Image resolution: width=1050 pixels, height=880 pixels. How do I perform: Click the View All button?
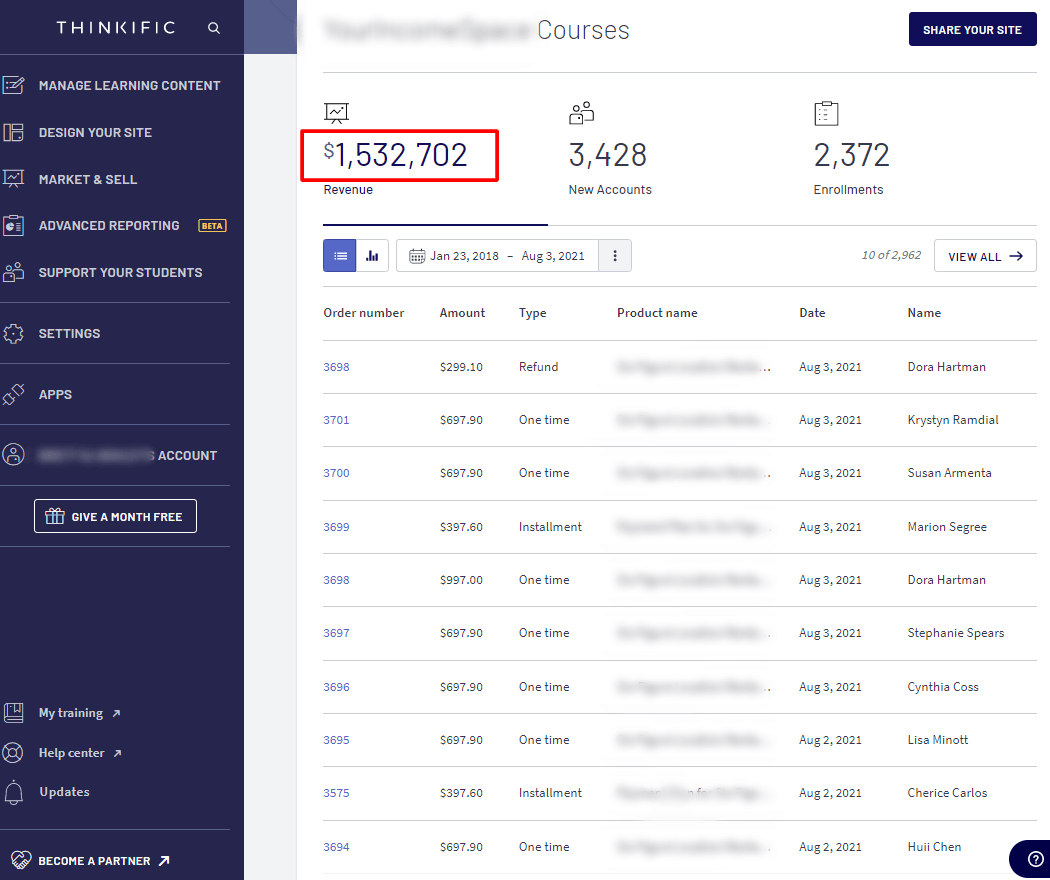pyautogui.click(x=984, y=256)
